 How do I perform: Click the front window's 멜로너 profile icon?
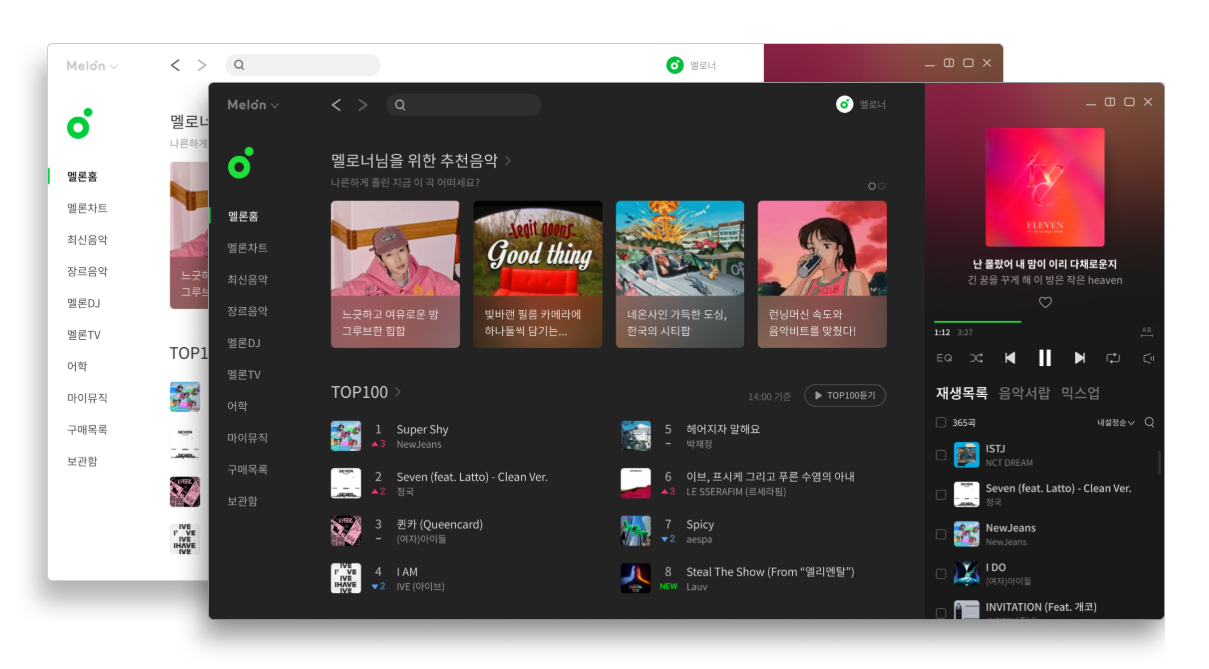pyautogui.click(x=845, y=104)
